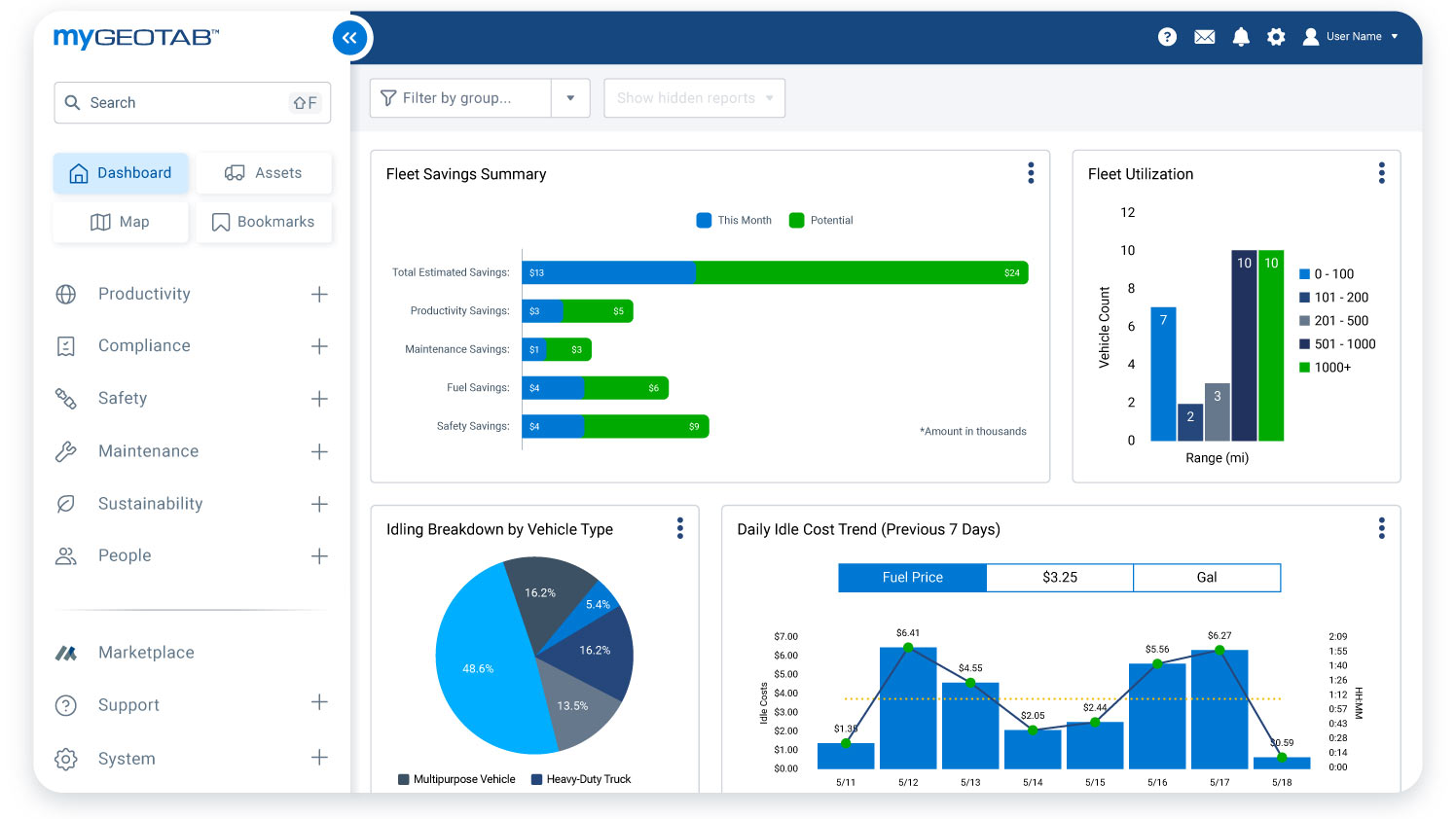Toggle This Month legend series
Viewport: 1456px width, 819px height.
click(734, 221)
